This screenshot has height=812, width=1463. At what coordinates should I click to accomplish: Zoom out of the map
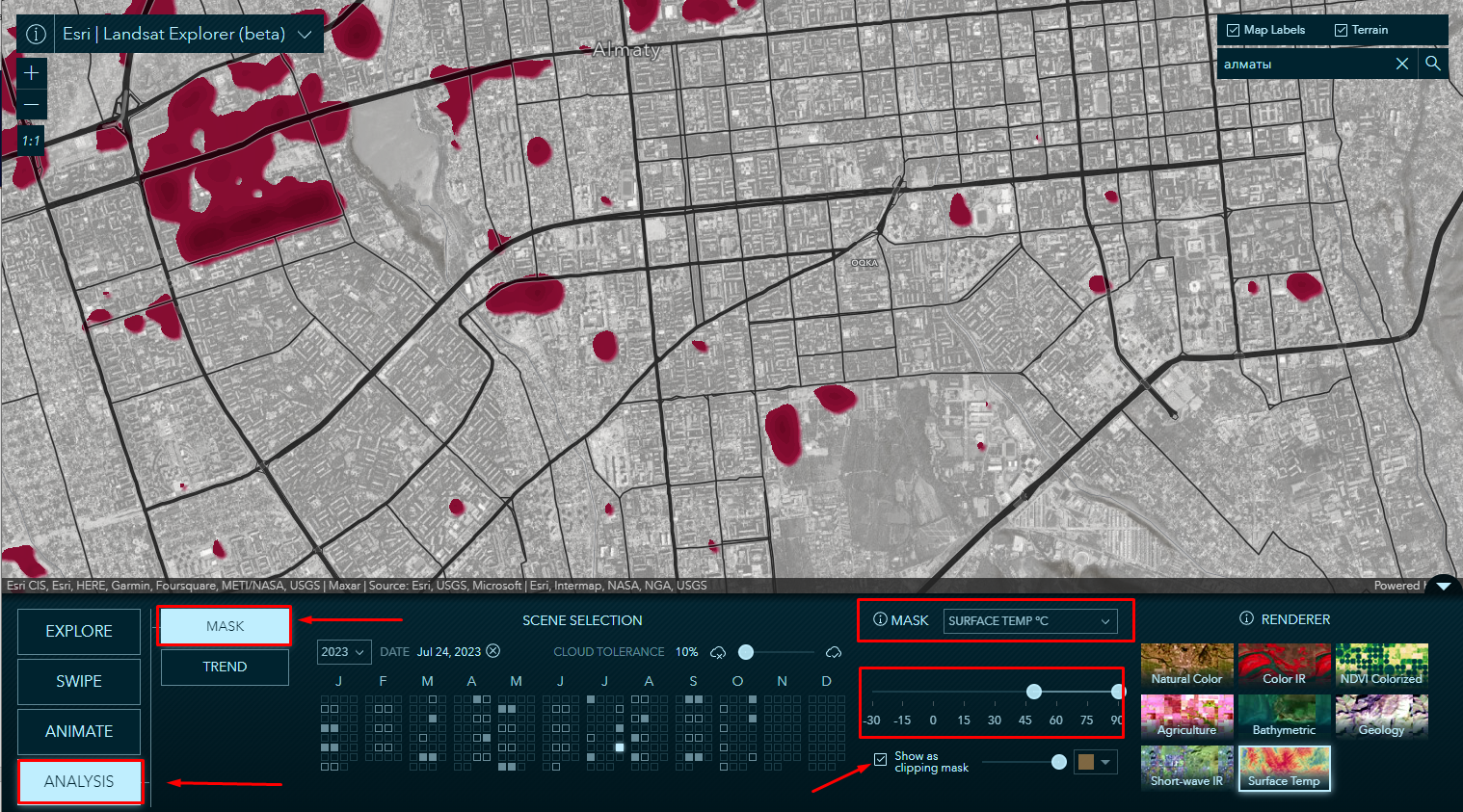click(32, 104)
